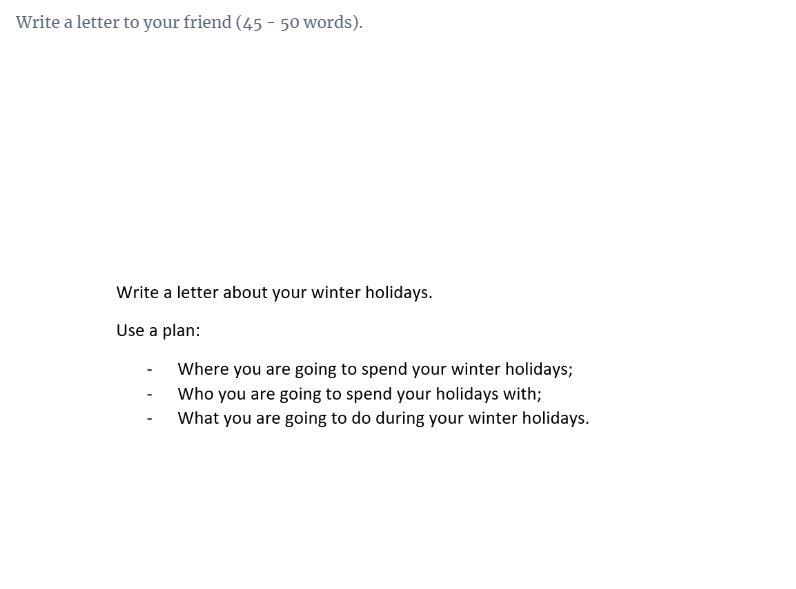This screenshot has width=796, height=589.
Task: Click the word "plan:" after "Use a"
Action: (x=181, y=331)
